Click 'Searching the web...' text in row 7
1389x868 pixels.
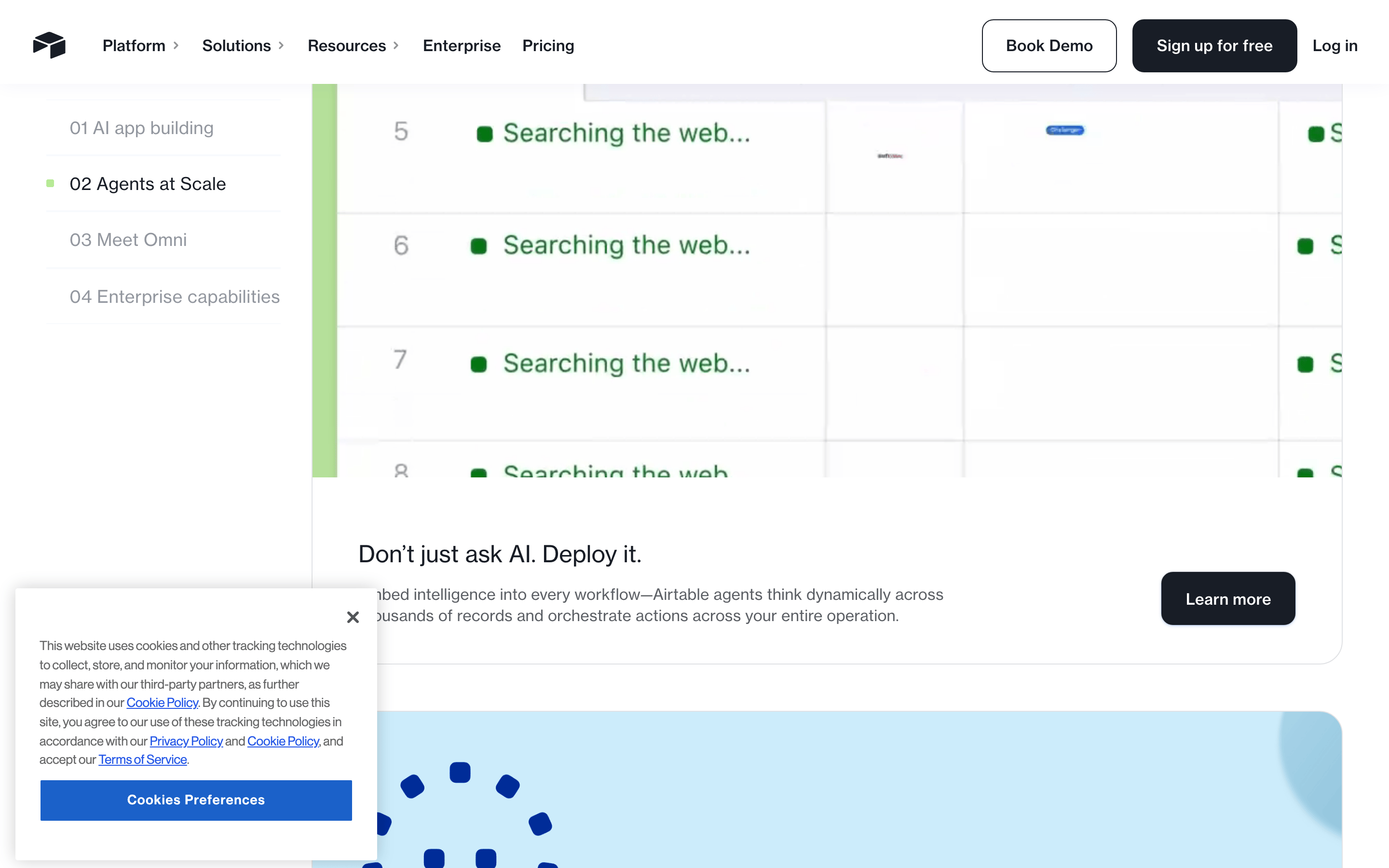click(x=627, y=364)
